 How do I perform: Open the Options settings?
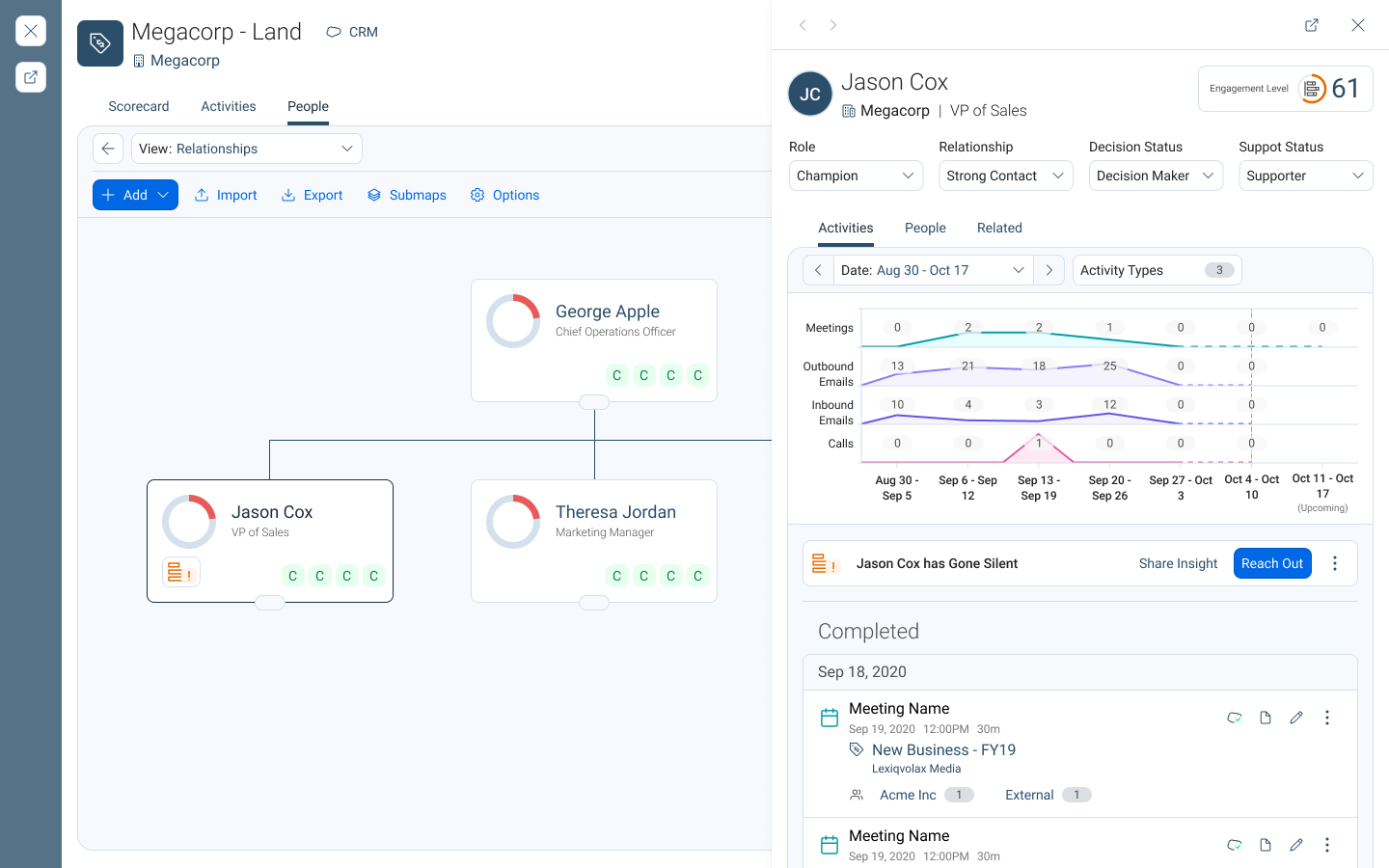504,195
